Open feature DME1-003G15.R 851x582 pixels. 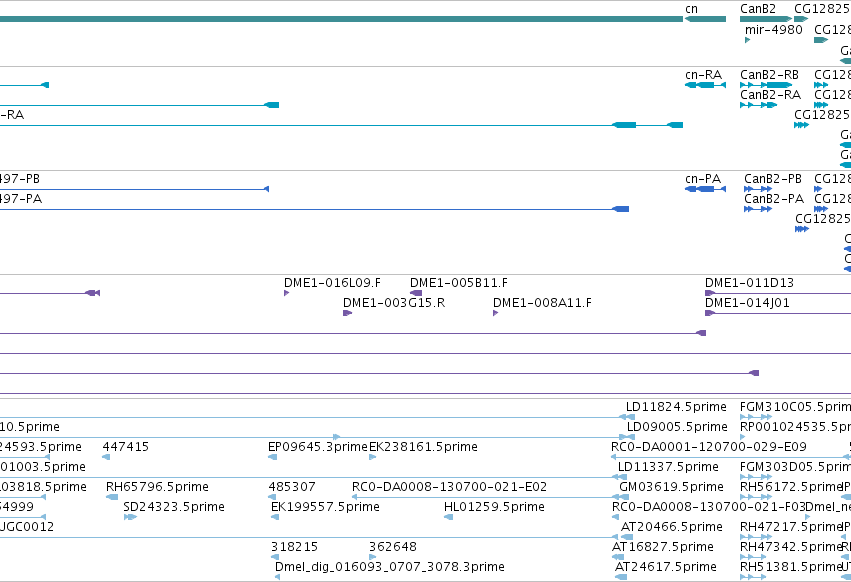[394, 303]
